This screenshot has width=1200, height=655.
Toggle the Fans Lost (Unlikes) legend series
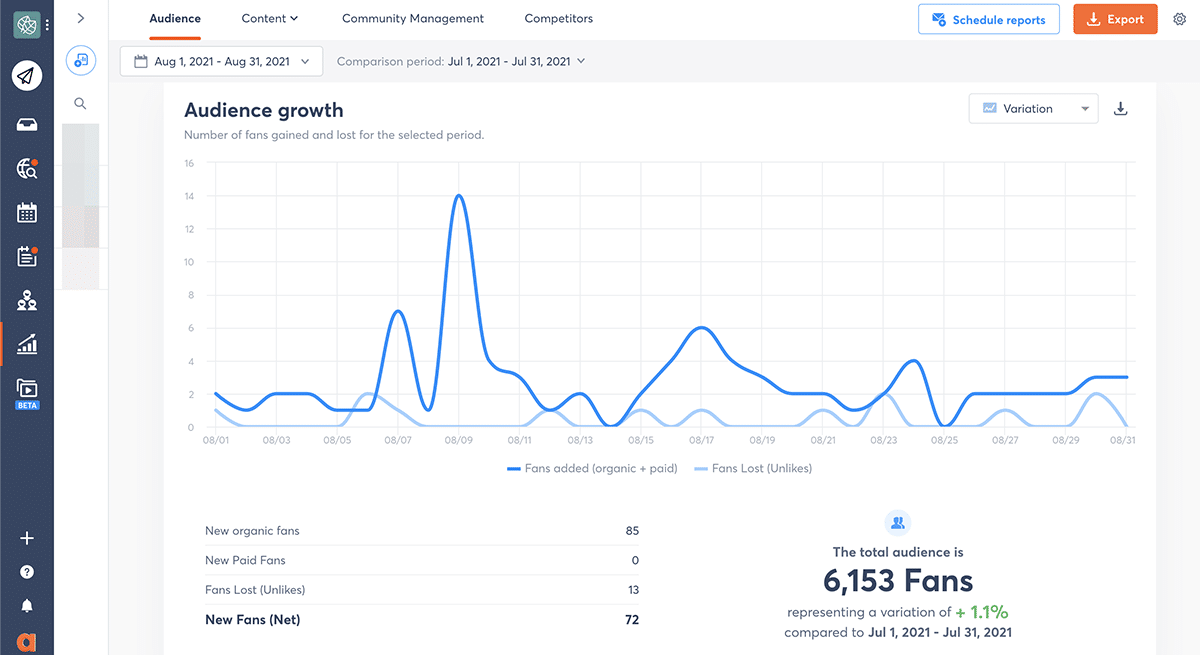pos(753,468)
